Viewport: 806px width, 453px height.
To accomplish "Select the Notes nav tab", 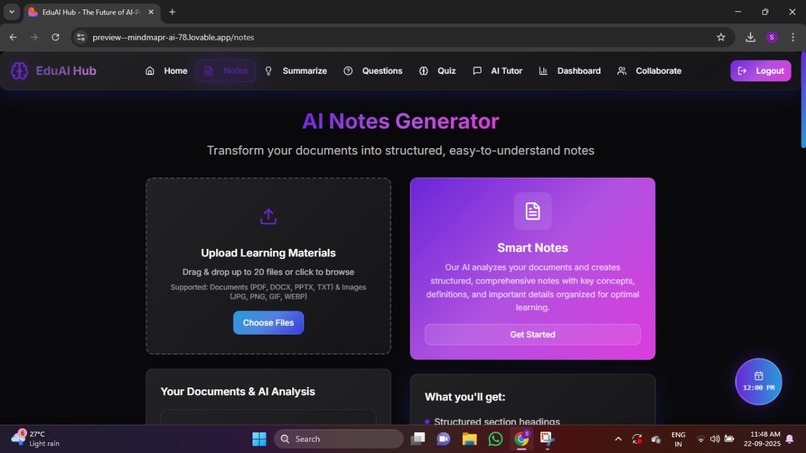I will coord(226,71).
